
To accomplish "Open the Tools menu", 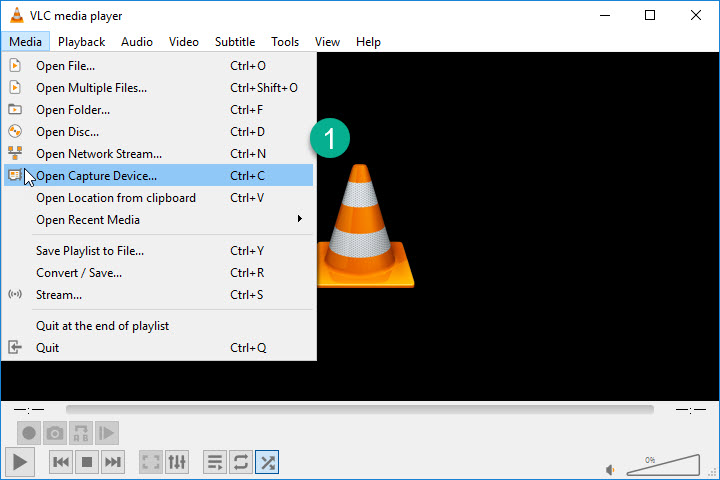I will pos(285,42).
